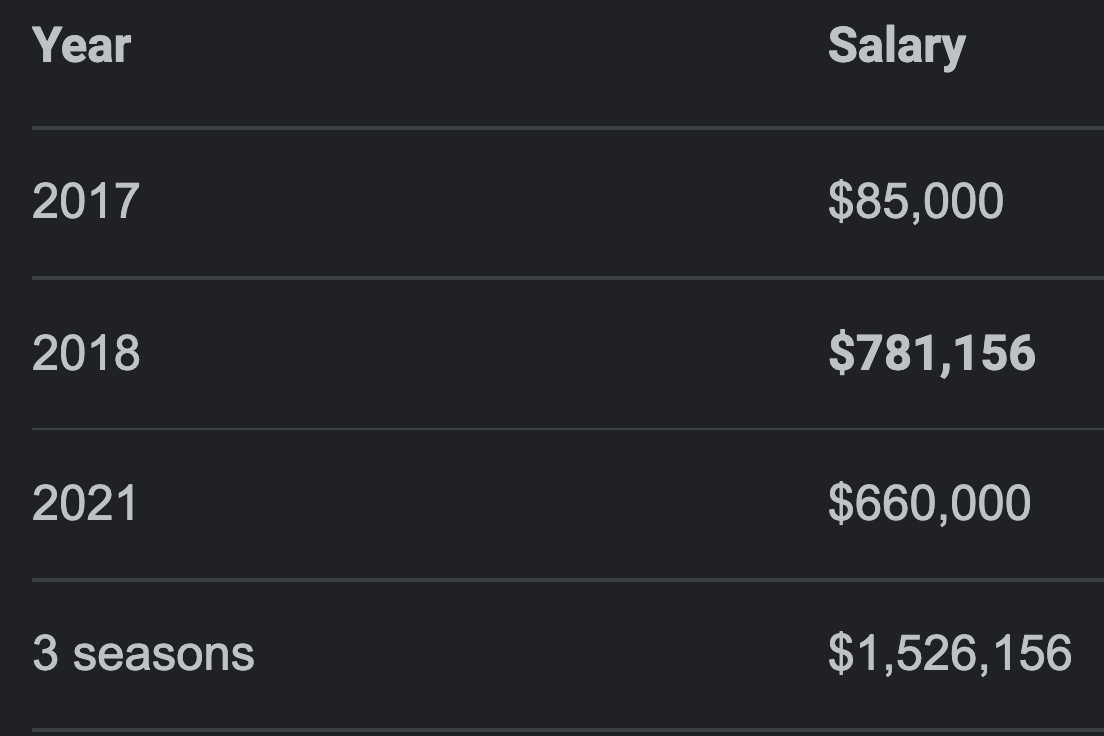
Task: Click the divider between 2018 and 2021 rows
Action: pos(567,429)
